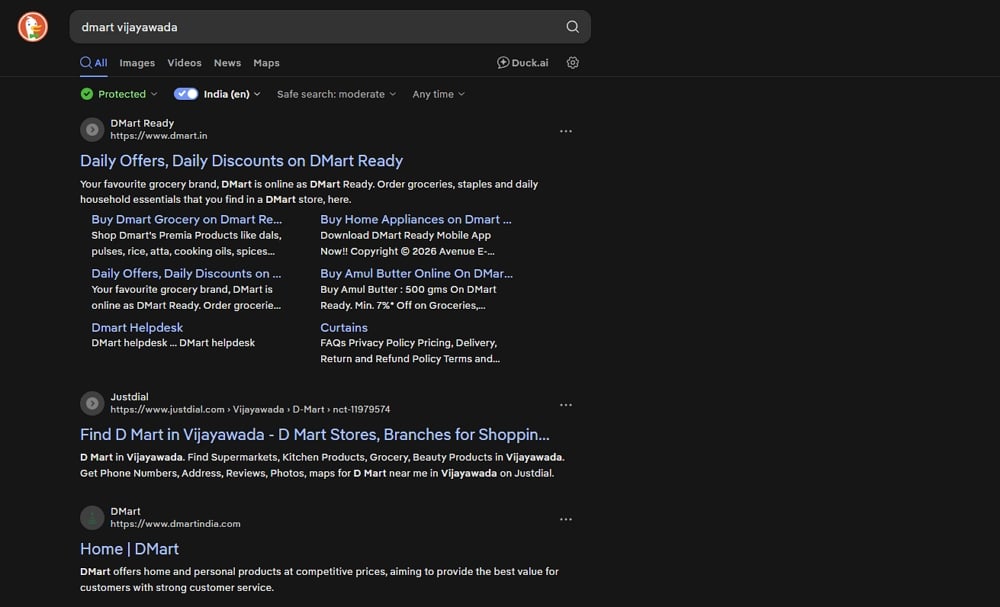Click Justdial site favicon
1000x607 pixels.
[x=92, y=403]
